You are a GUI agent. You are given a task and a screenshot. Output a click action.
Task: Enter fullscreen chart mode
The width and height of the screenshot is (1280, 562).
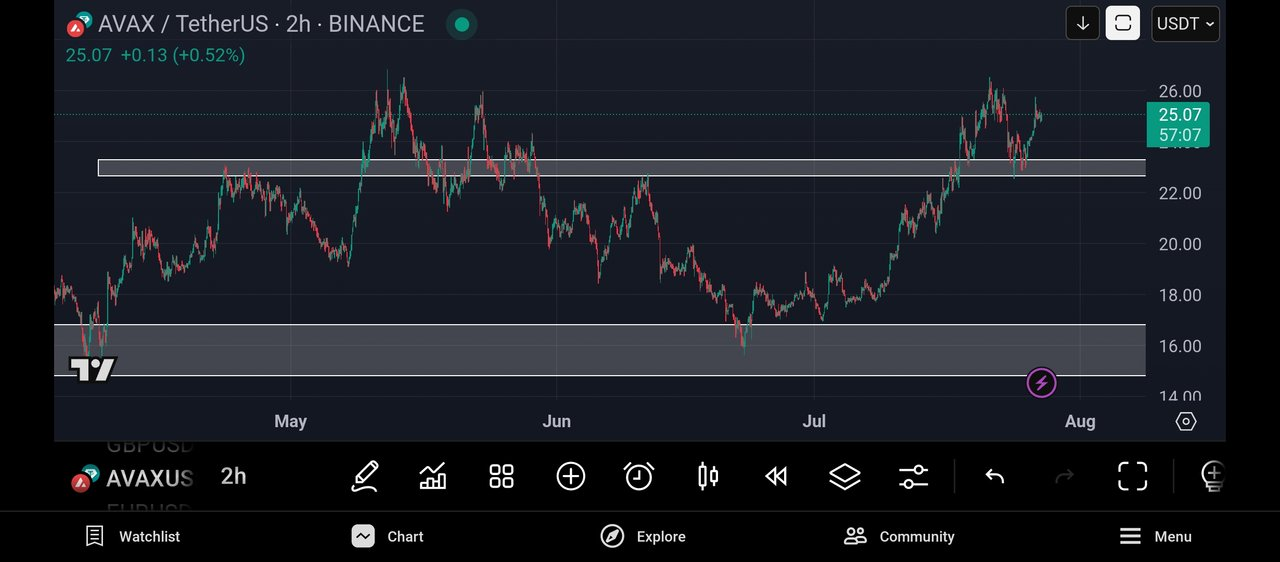click(1132, 476)
